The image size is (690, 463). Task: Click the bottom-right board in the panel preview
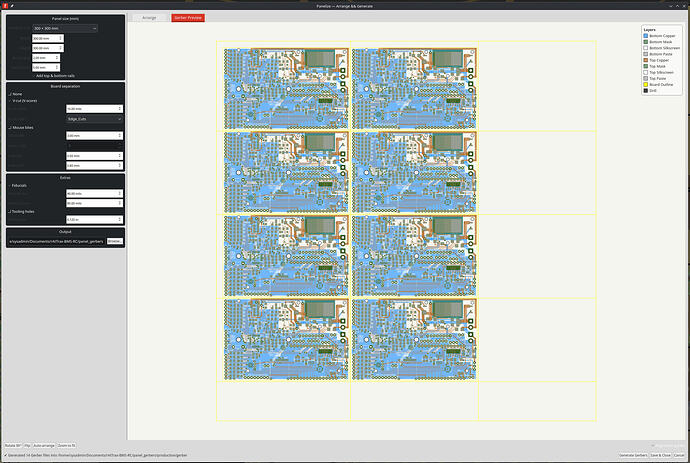point(414,339)
